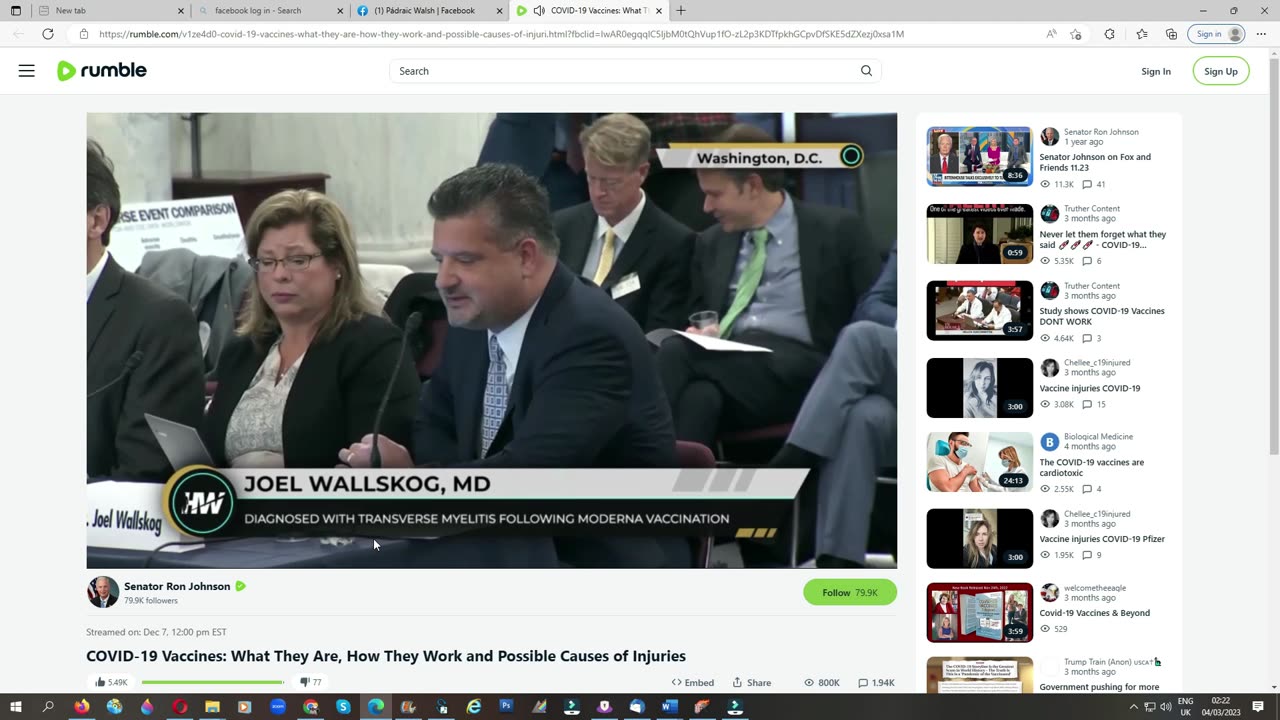Click Truther Content channel on Never let them forget
1280x720 pixels.
click(x=1092, y=209)
